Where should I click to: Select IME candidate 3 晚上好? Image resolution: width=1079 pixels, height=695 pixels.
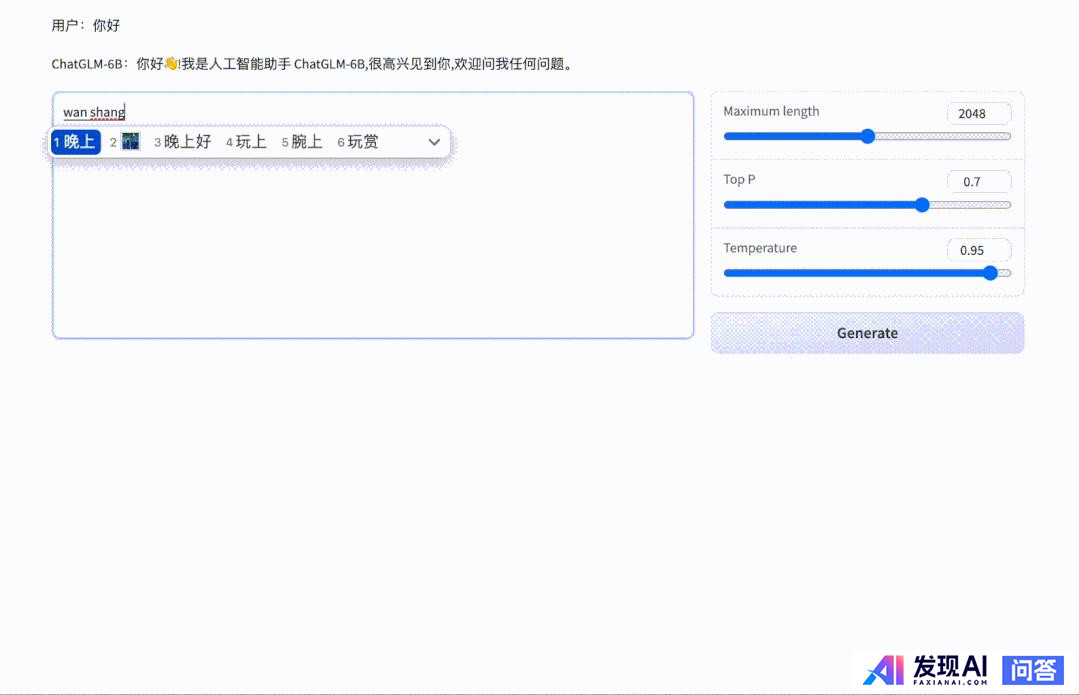click(x=182, y=142)
